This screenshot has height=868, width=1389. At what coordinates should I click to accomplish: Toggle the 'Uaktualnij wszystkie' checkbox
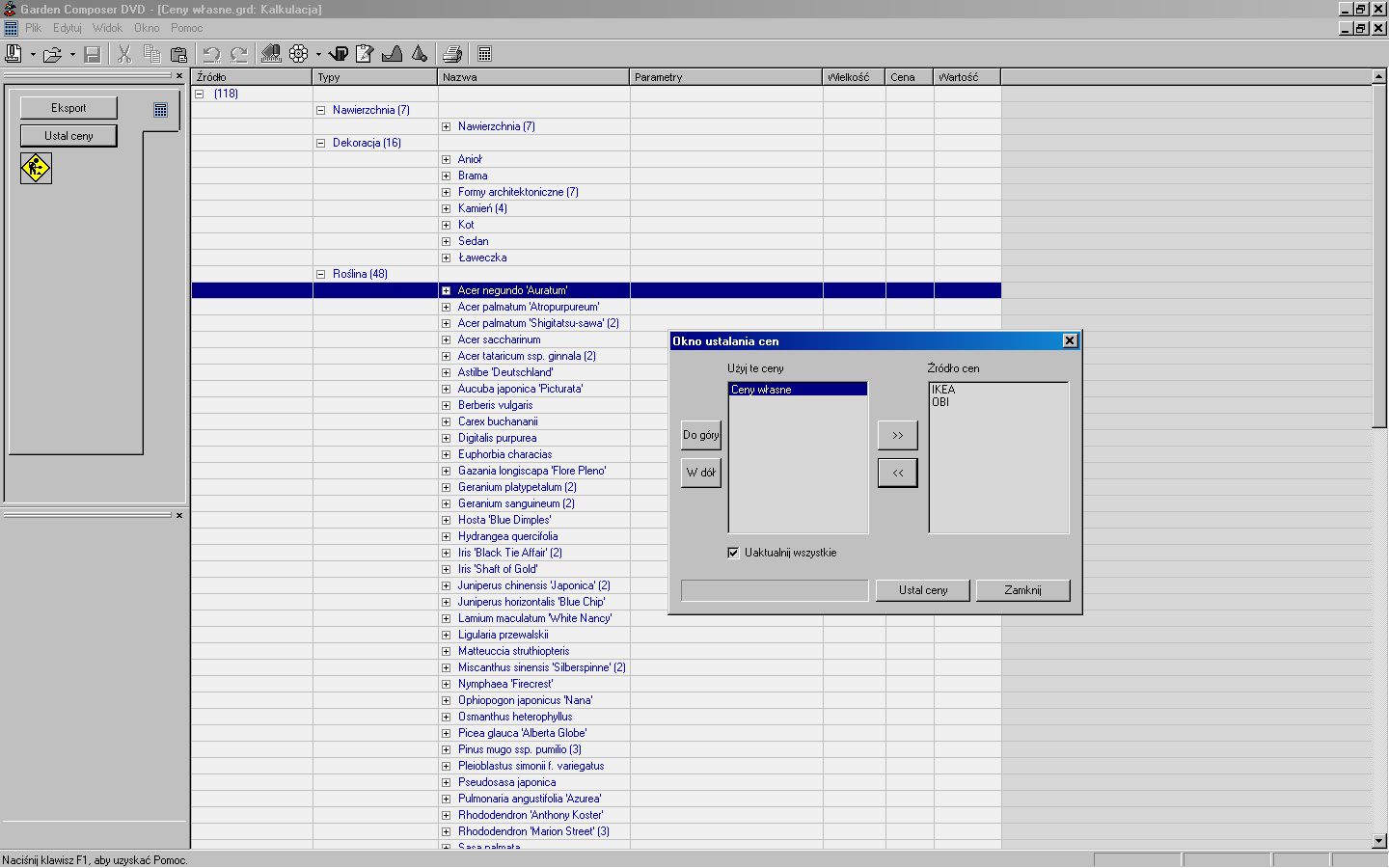[x=733, y=553]
